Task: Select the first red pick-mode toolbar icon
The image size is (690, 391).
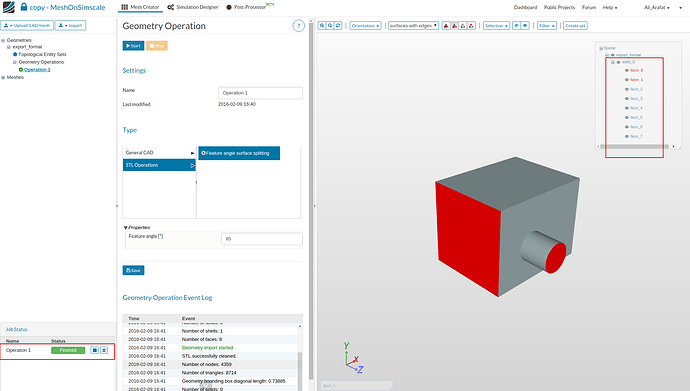Action: [446, 26]
